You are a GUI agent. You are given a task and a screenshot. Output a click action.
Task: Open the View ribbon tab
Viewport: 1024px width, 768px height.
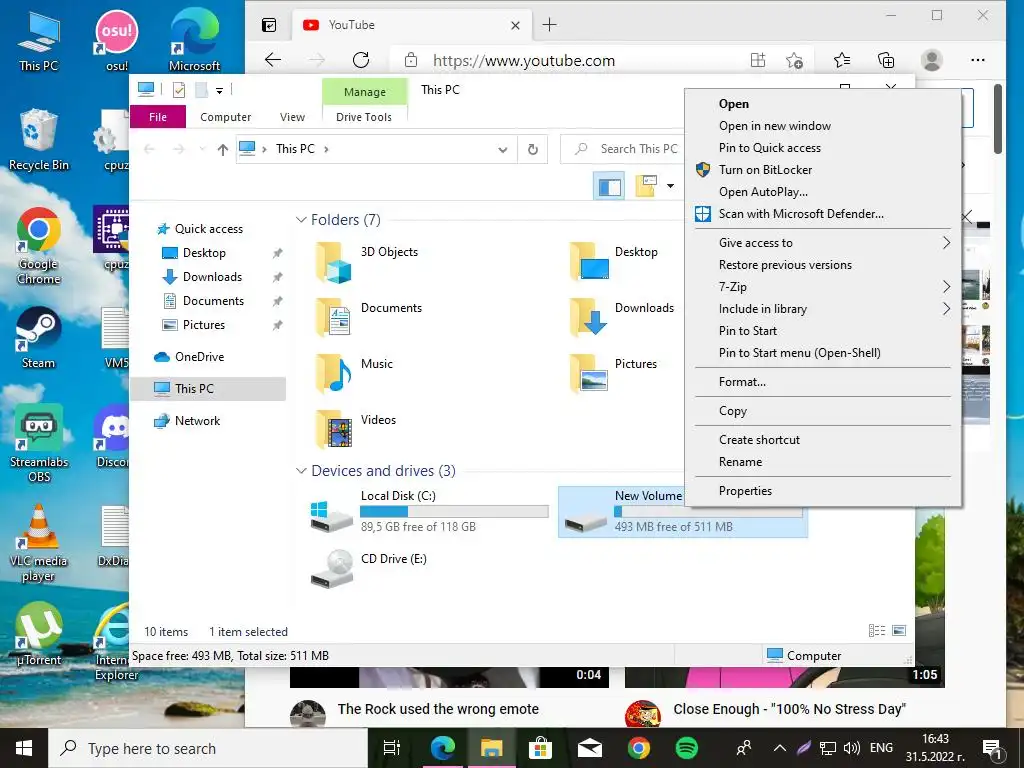(x=293, y=117)
